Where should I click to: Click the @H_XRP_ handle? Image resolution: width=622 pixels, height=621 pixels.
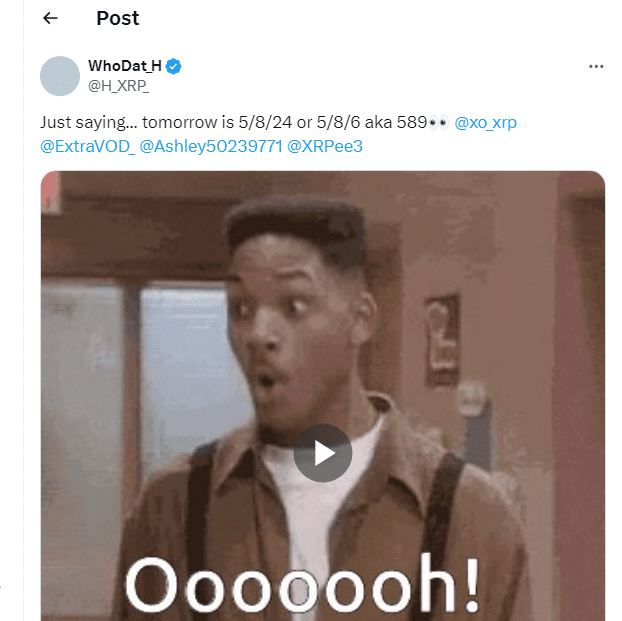pos(118,86)
